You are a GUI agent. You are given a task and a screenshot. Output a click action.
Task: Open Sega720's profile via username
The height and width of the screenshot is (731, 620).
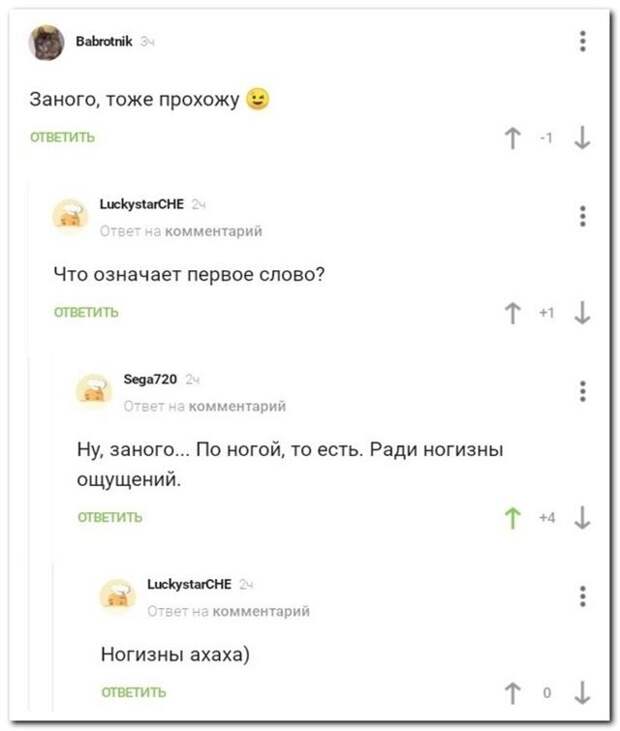tap(149, 379)
